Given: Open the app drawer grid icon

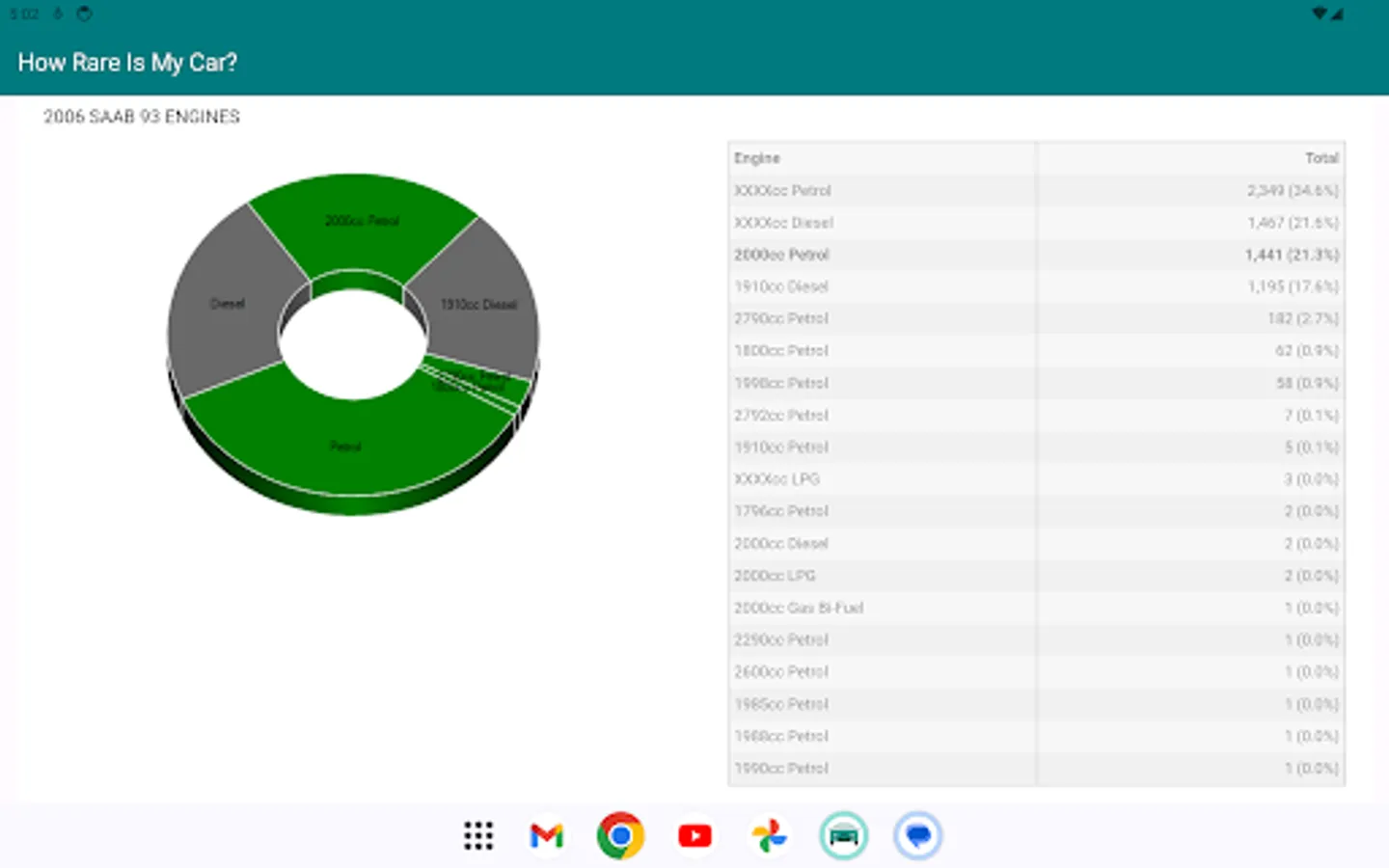Looking at the screenshot, I should pos(478,835).
